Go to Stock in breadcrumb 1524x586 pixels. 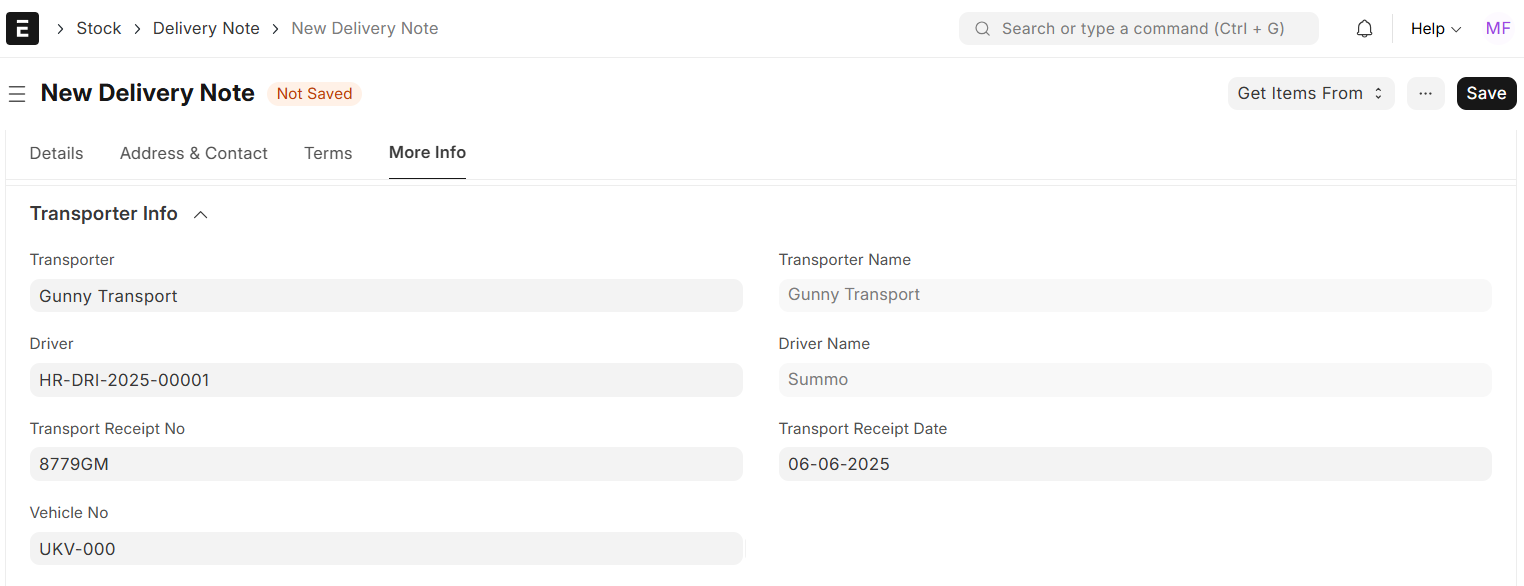click(x=99, y=28)
